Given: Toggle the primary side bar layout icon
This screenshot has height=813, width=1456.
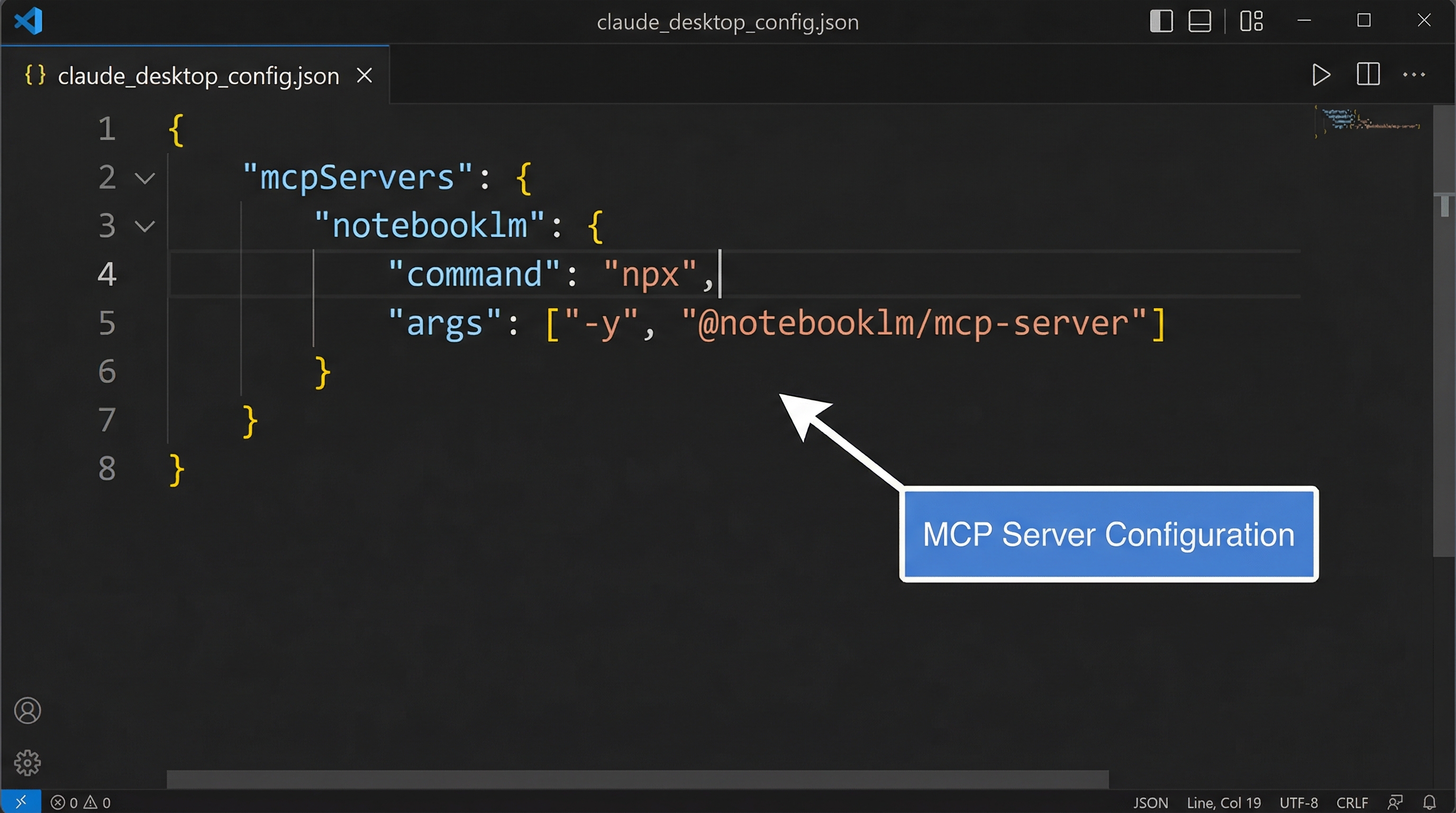Looking at the screenshot, I should coord(1161,22).
